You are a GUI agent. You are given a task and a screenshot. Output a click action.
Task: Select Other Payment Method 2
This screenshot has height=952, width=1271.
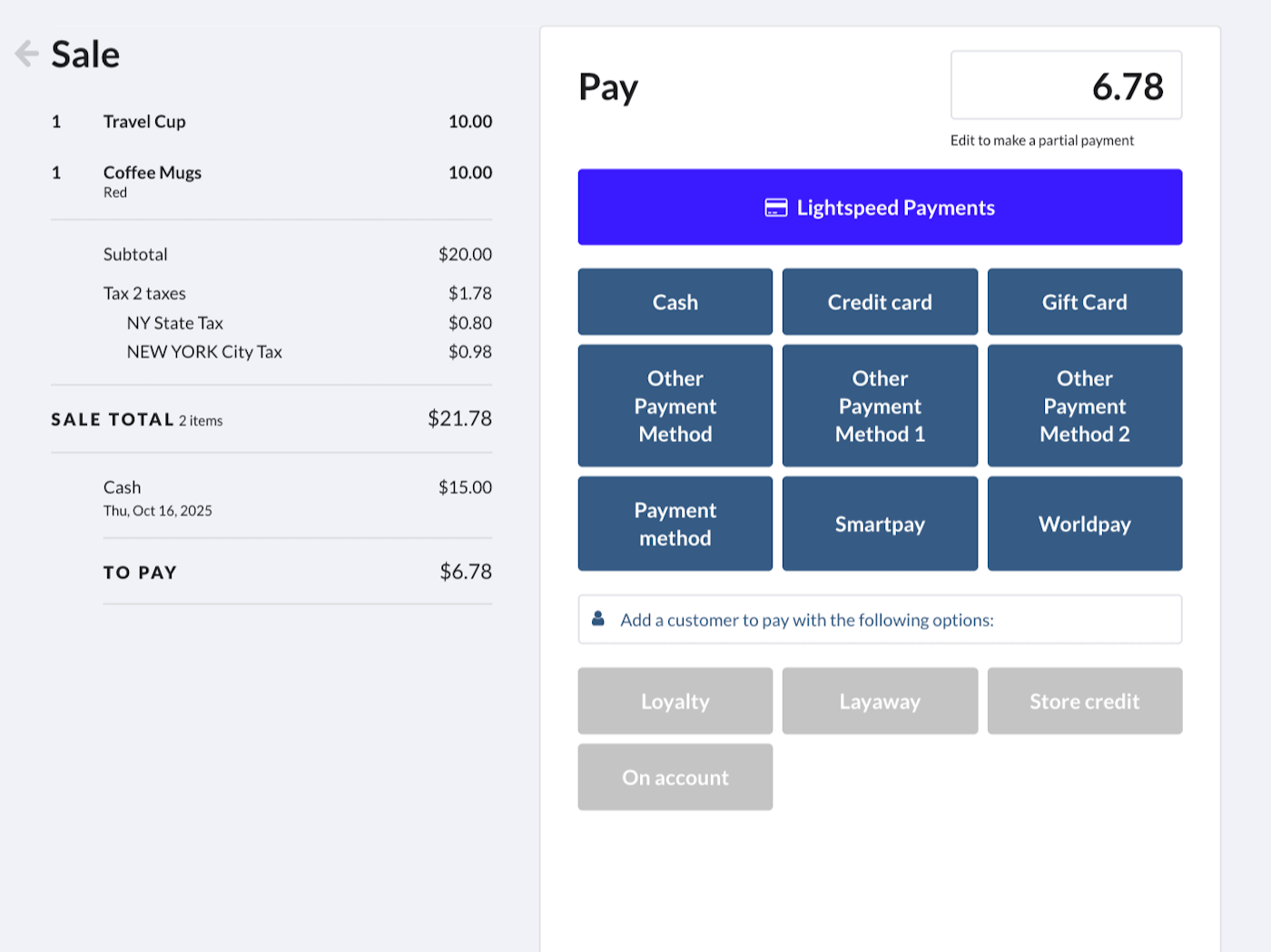(x=1085, y=406)
